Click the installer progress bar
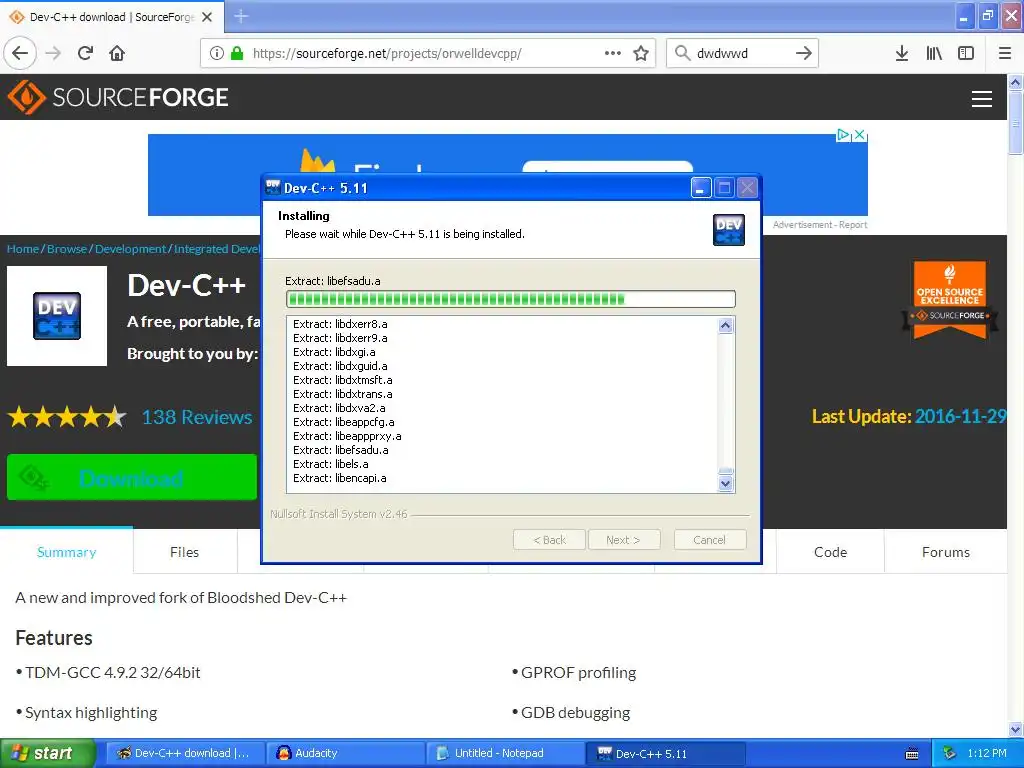The height and width of the screenshot is (768, 1024). click(x=511, y=299)
